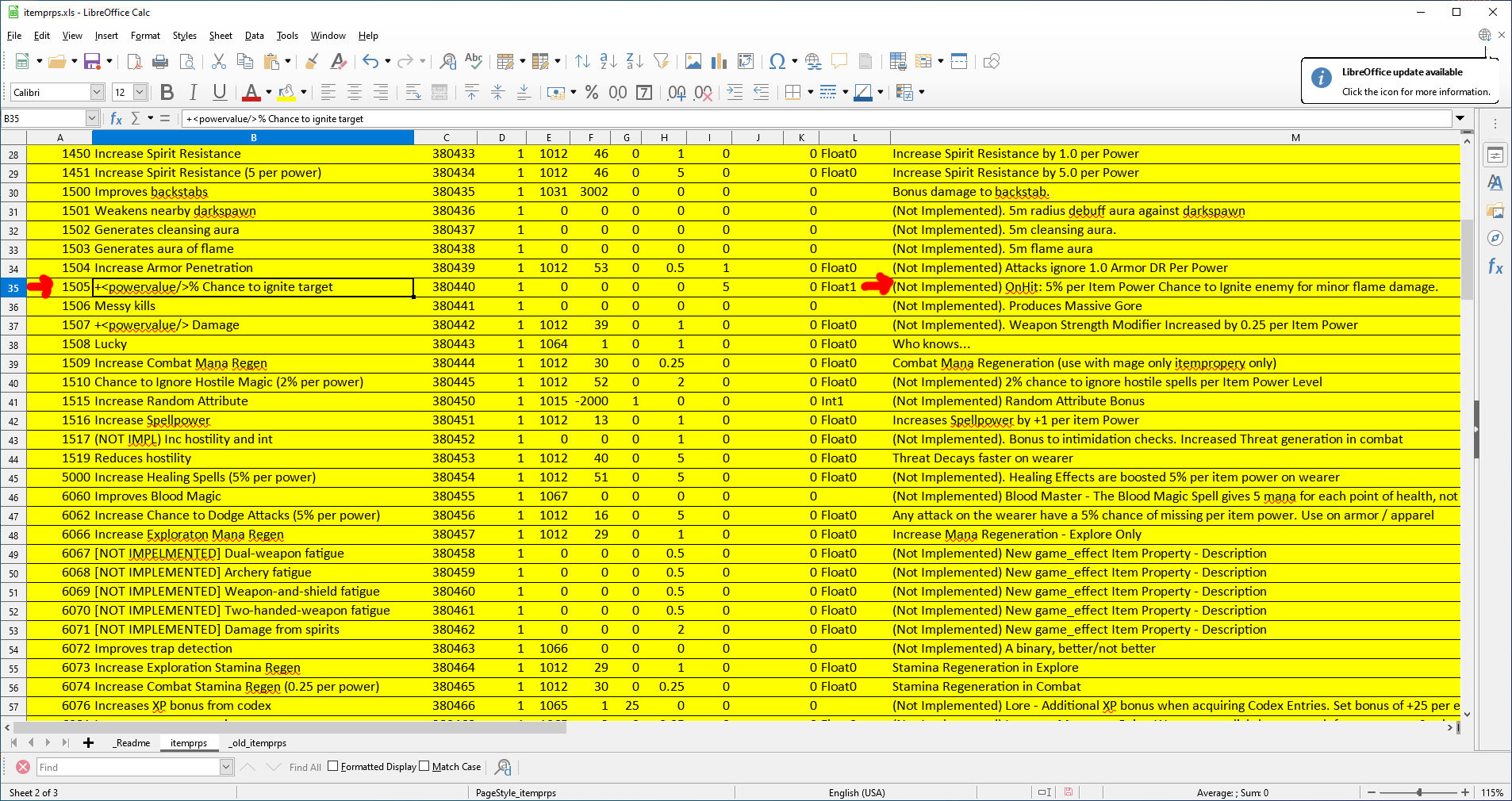
Task: Click the LibreOffice update available notification
Action: (x=1400, y=82)
